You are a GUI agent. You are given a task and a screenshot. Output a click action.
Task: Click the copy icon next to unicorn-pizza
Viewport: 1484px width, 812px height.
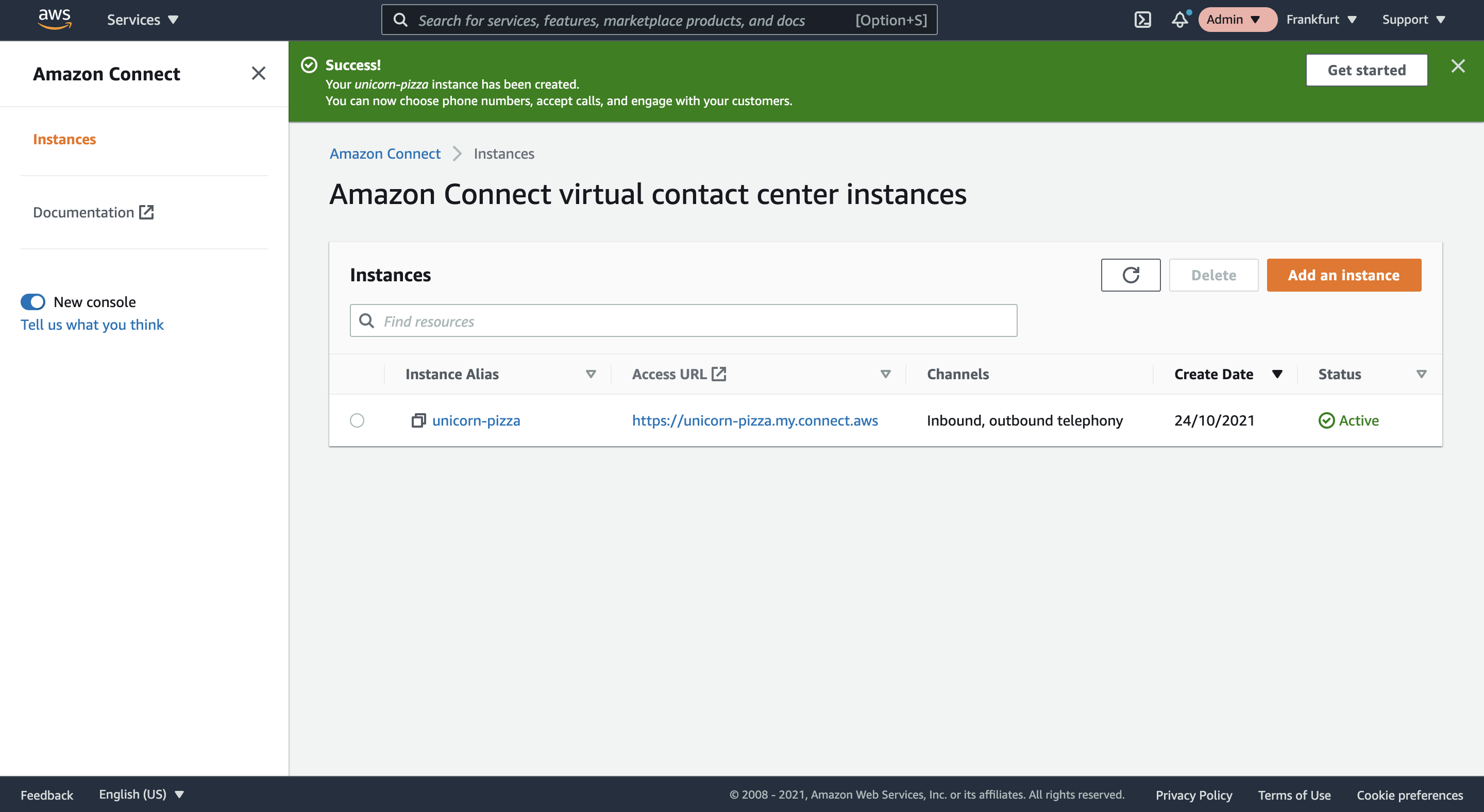point(418,420)
